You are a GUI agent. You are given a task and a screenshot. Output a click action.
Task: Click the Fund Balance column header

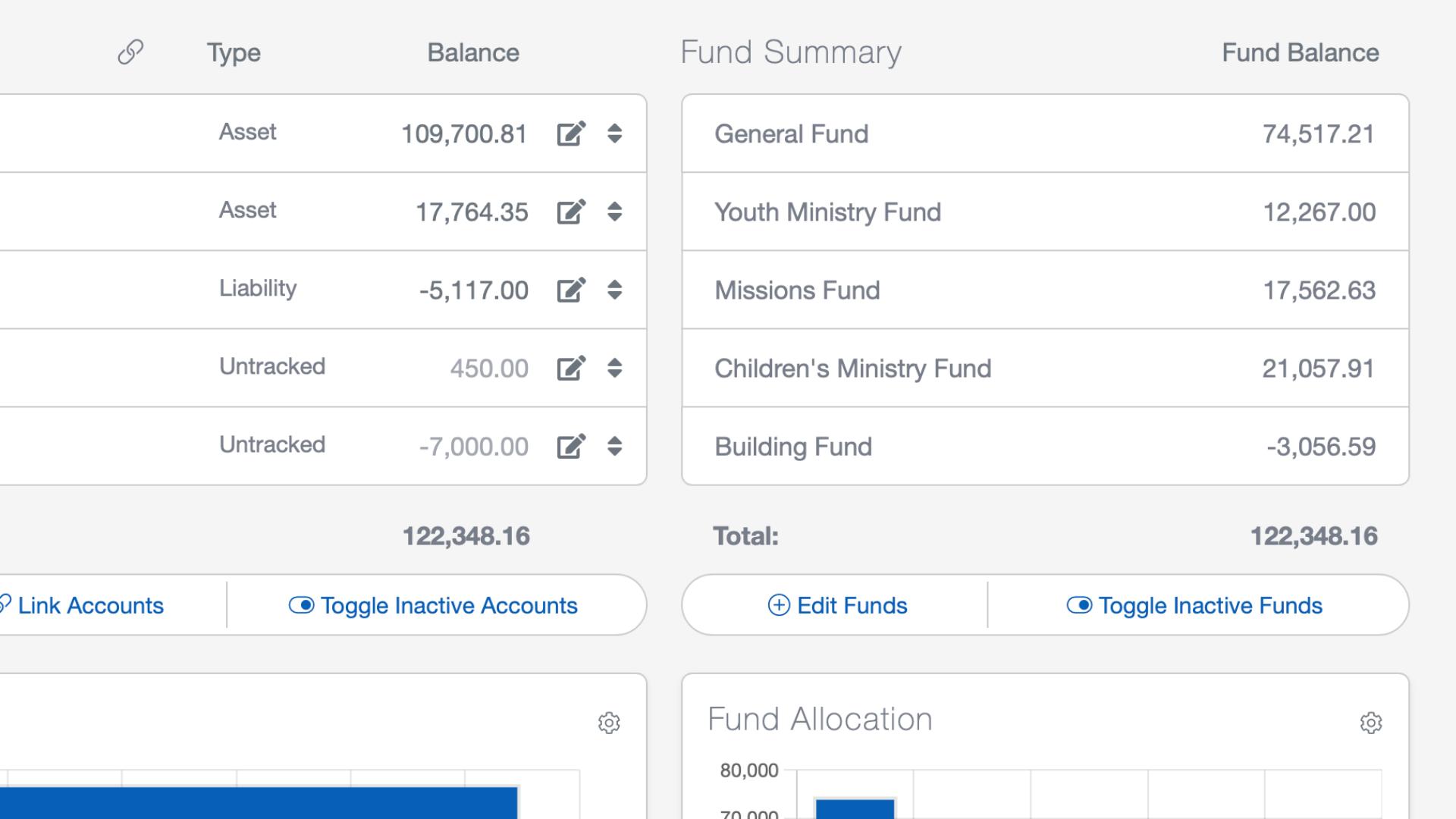tap(1301, 52)
